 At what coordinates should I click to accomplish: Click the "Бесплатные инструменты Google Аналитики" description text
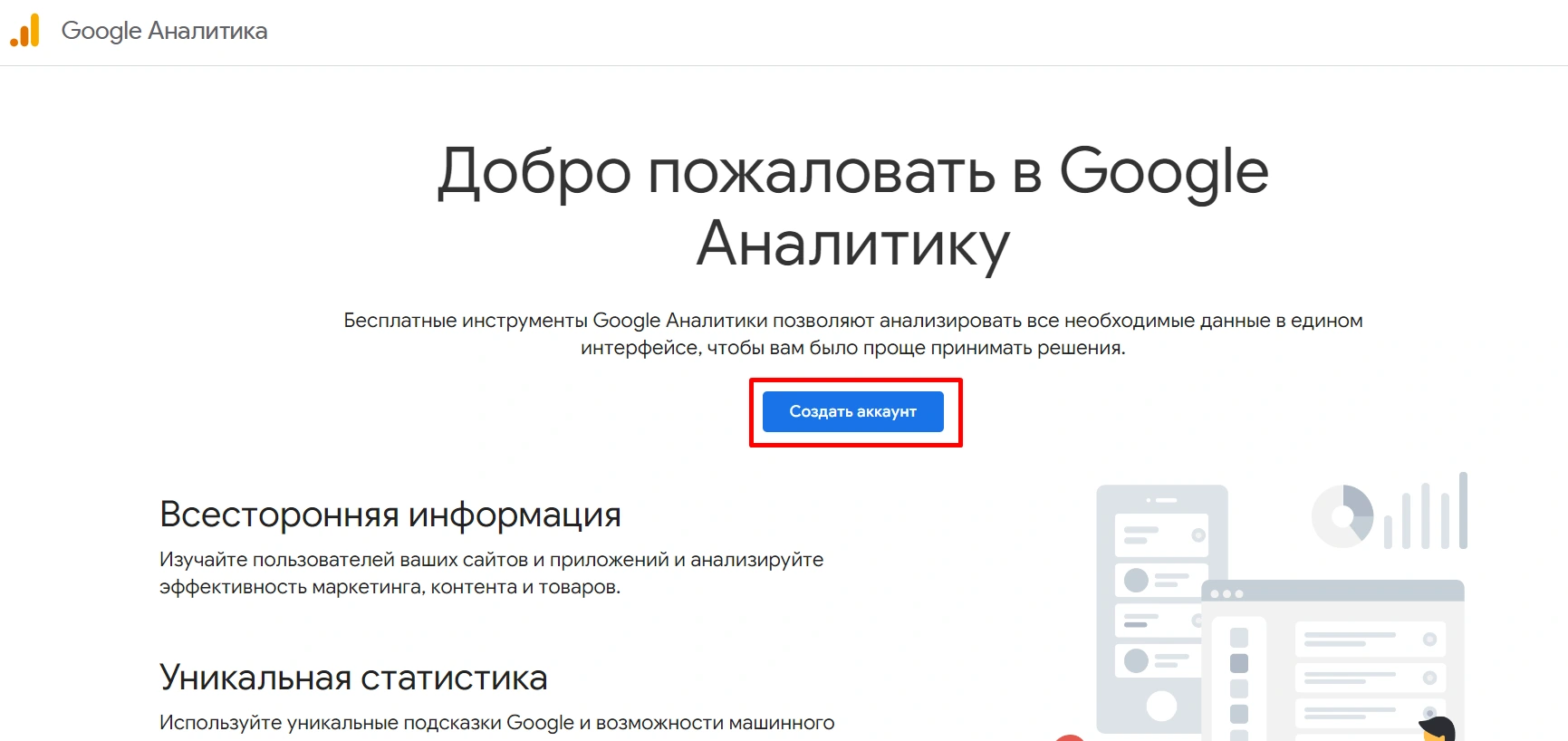852,333
